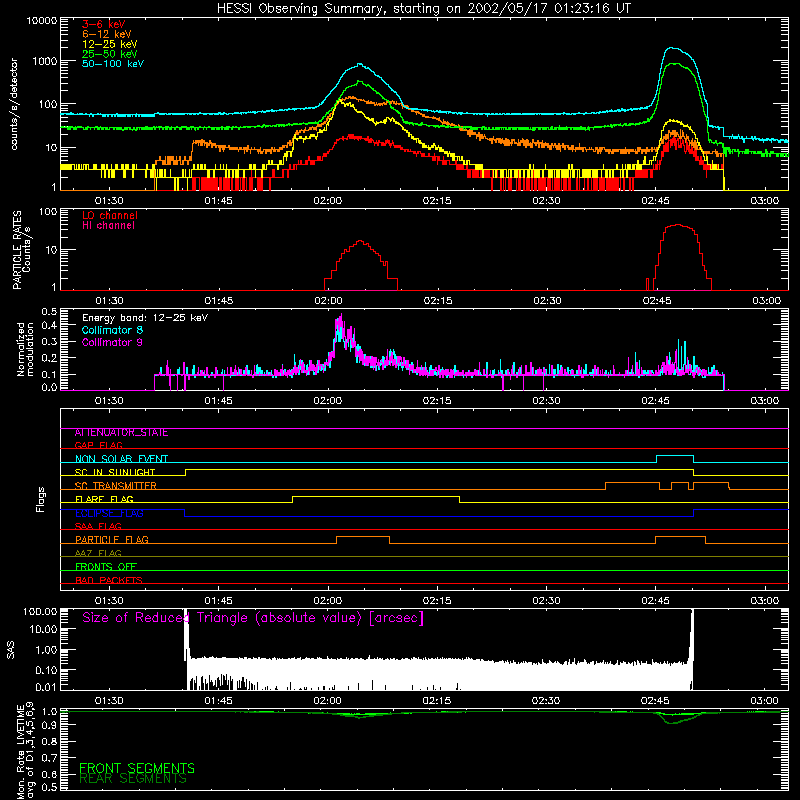Select the red "3-6 keV" legend entry
Image resolution: width=800 pixels, height=800 pixels.
click(x=103, y=24)
